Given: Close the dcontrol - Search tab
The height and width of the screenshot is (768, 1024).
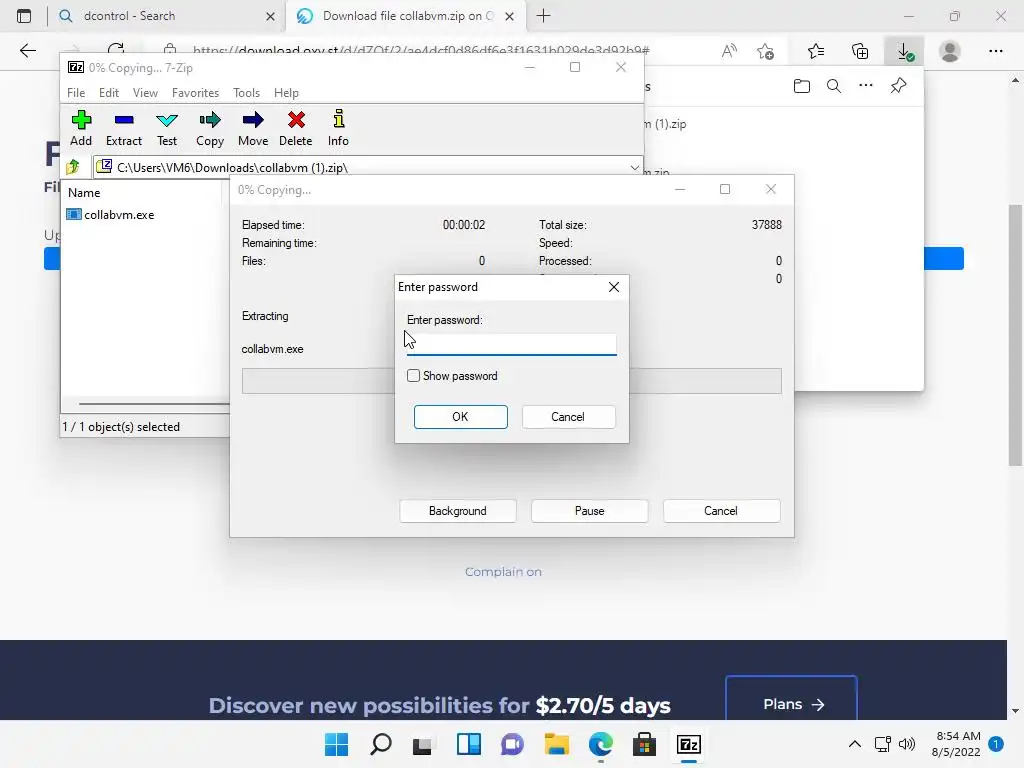Looking at the screenshot, I should point(270,16).
